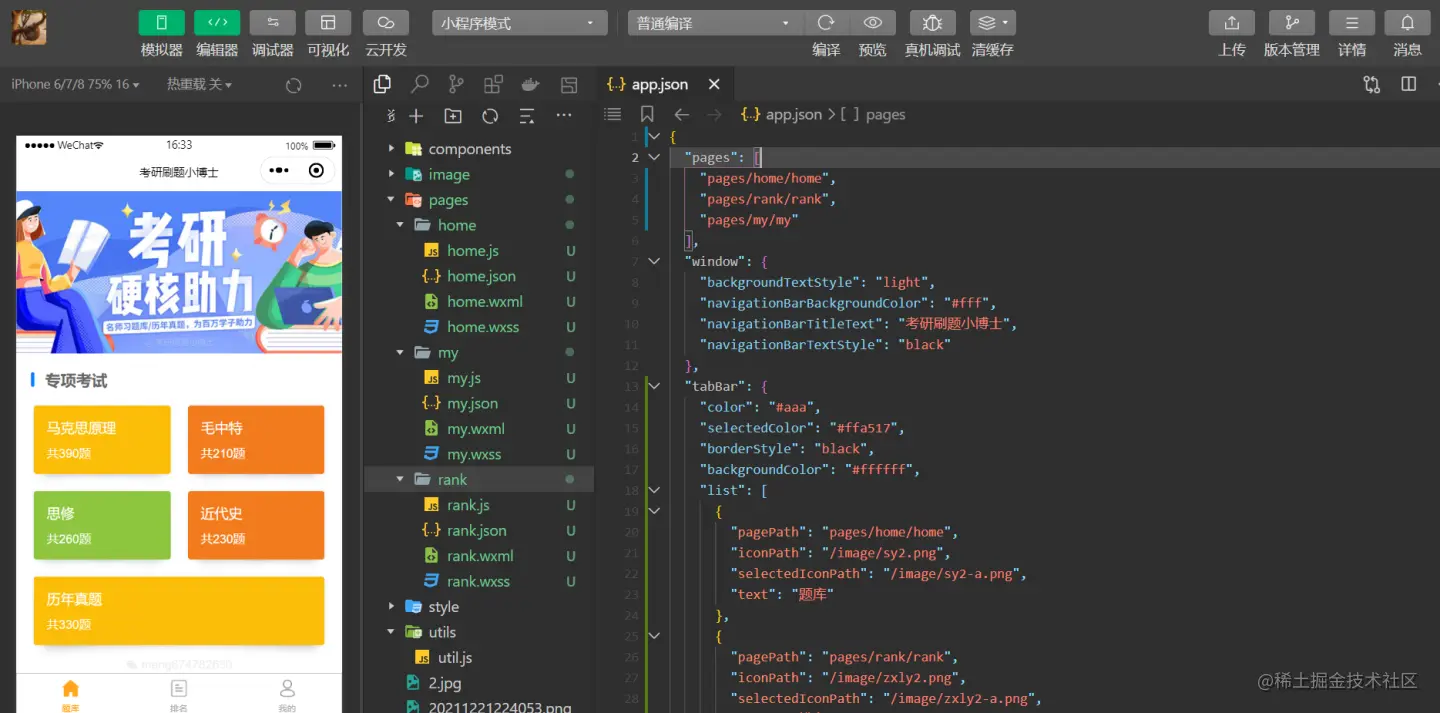Toggle the 调试器 debugger panel button
Screen dimensions: 1440x713
click(273, 23)
